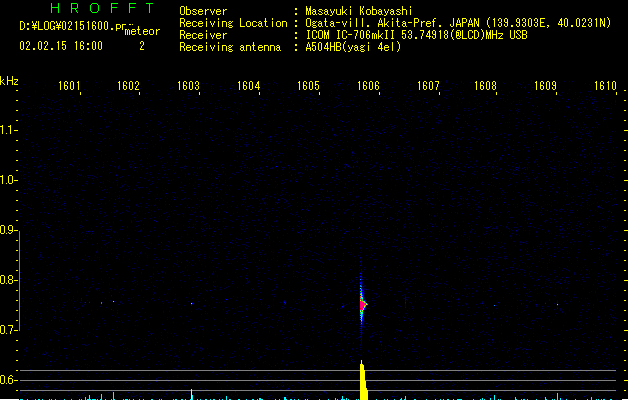Click the 'Receiving Location' label

tap(233, 23)
